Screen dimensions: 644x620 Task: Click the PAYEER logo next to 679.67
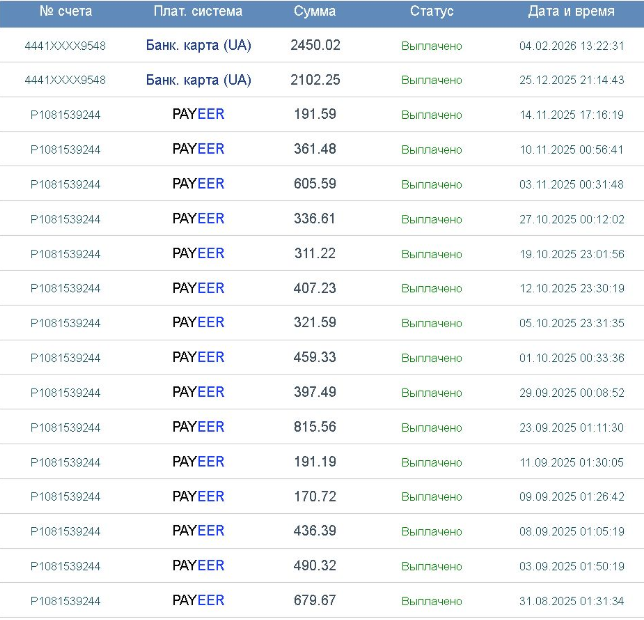click(198, 600)
